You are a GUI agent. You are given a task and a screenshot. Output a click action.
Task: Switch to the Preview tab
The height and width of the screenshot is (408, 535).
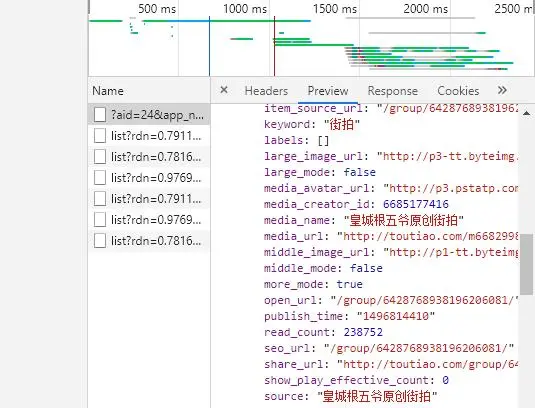(328, 91)
